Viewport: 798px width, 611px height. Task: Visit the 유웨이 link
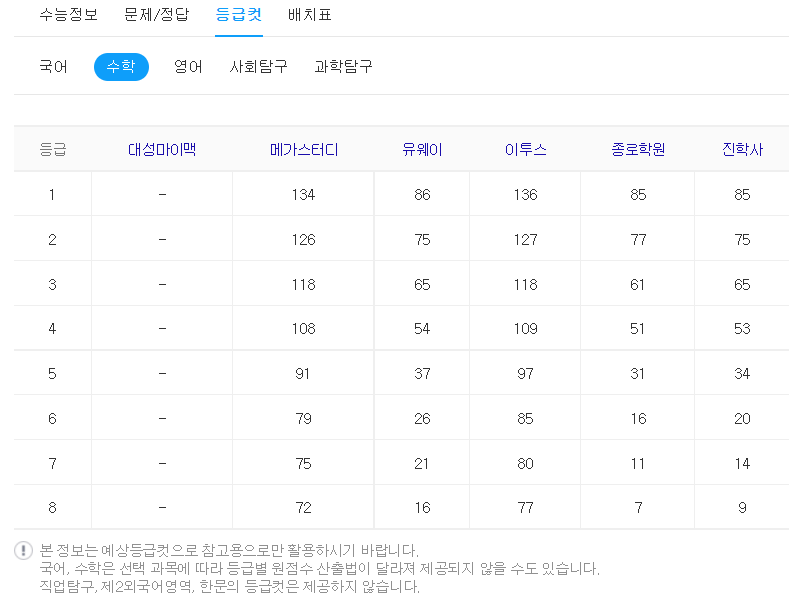click(x=422, y=149)
